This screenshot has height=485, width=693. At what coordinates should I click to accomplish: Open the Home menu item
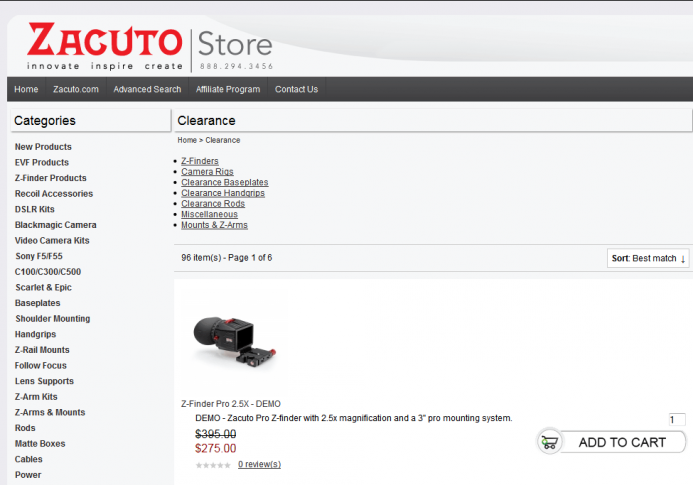click(26, 89)
